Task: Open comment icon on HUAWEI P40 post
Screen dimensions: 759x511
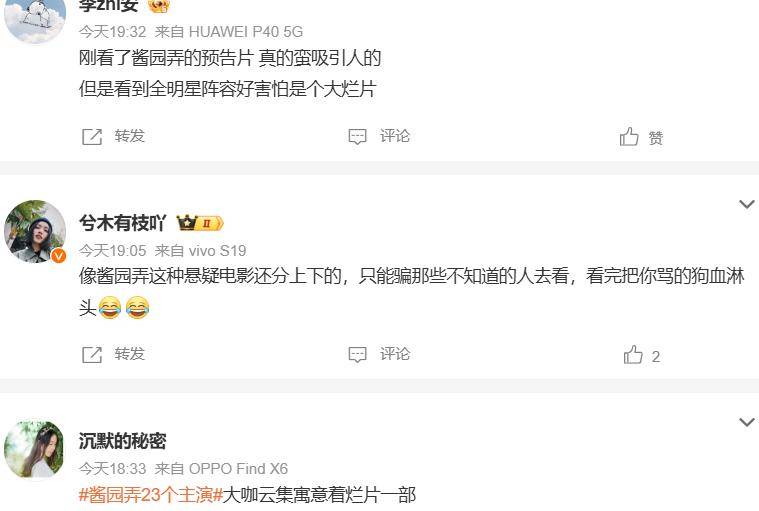Action: point(358,136)
